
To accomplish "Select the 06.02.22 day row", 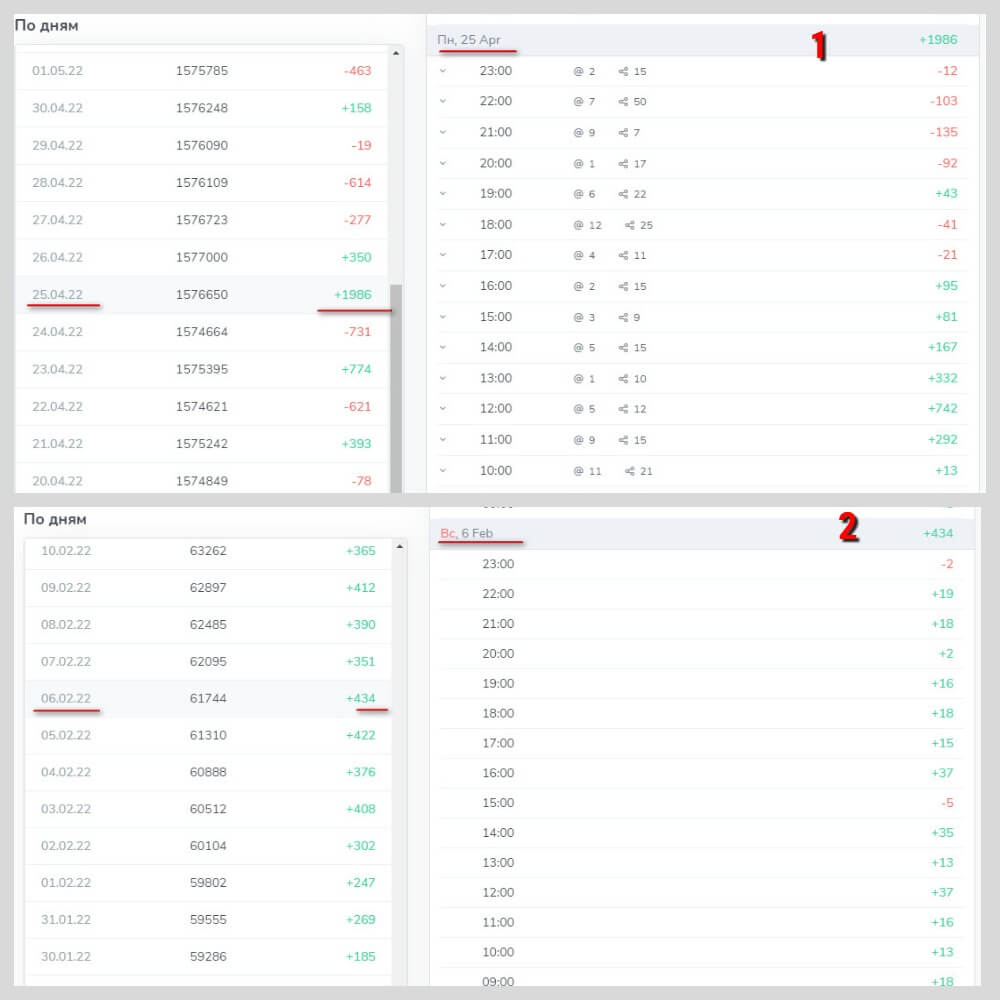I will [x=200, y=698].
